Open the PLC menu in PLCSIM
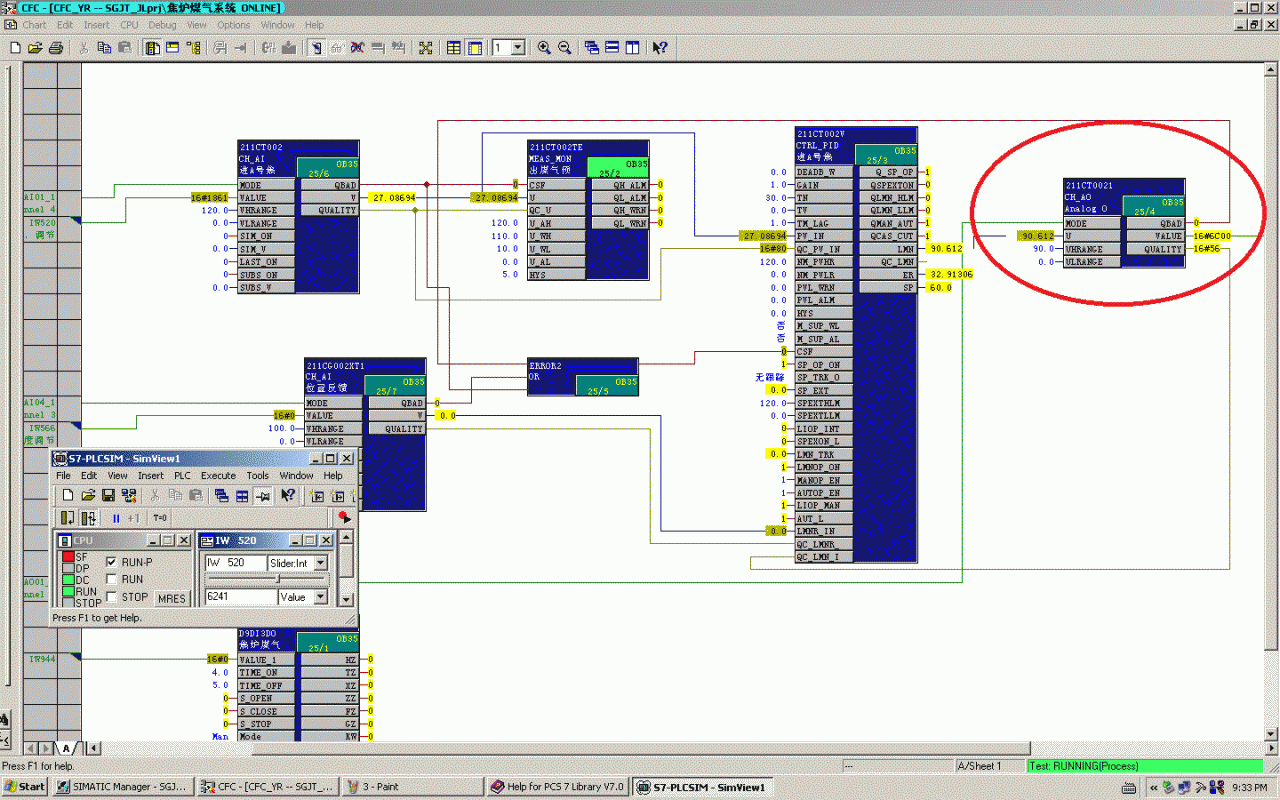This screenshot has width=1280, height=800. 182,476
